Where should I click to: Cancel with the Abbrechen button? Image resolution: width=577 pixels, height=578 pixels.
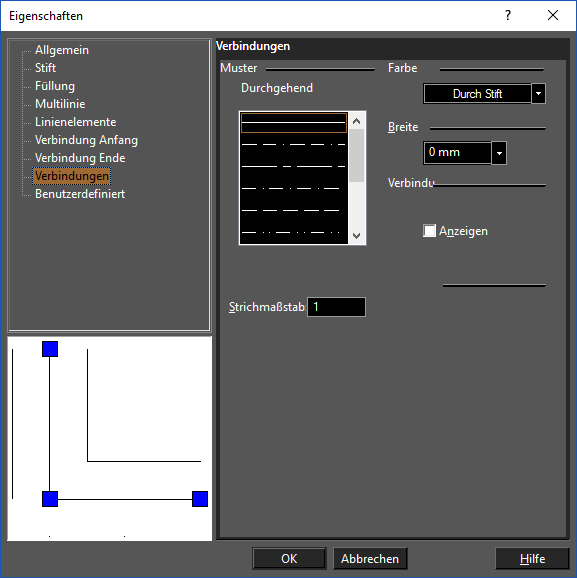(x=370, y=559)
